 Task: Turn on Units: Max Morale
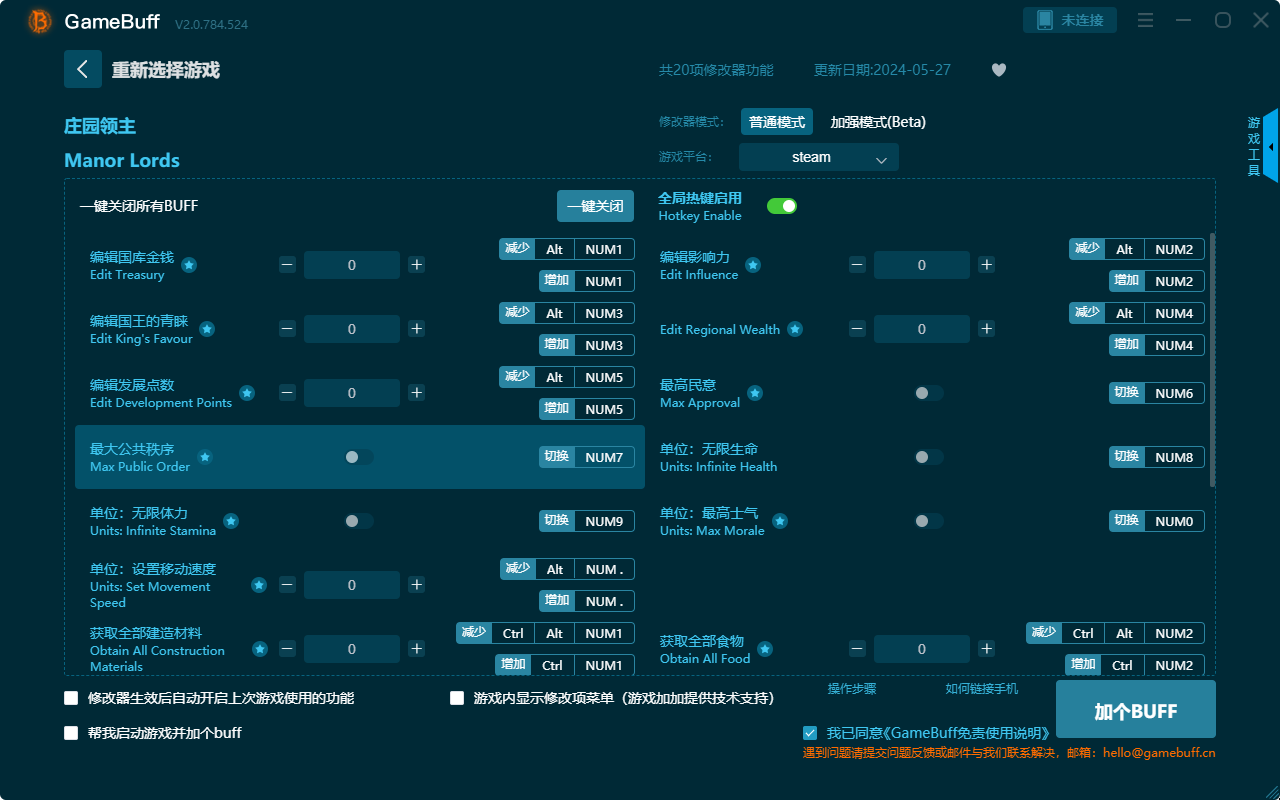point(929,521)
